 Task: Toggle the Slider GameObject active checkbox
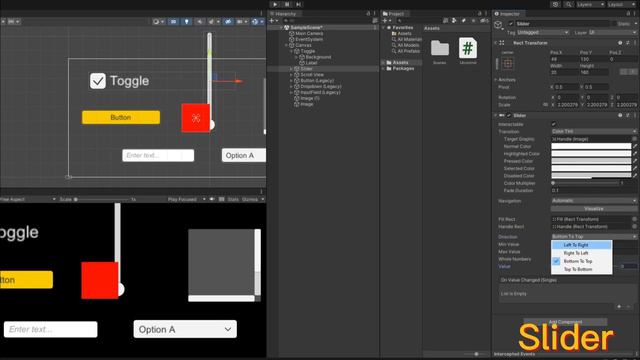(511, 24)
